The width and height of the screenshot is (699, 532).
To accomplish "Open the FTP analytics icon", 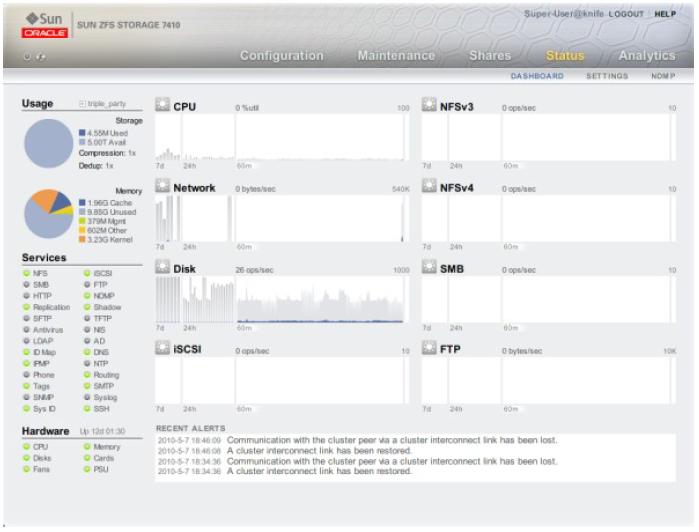I will click(429, 348).
